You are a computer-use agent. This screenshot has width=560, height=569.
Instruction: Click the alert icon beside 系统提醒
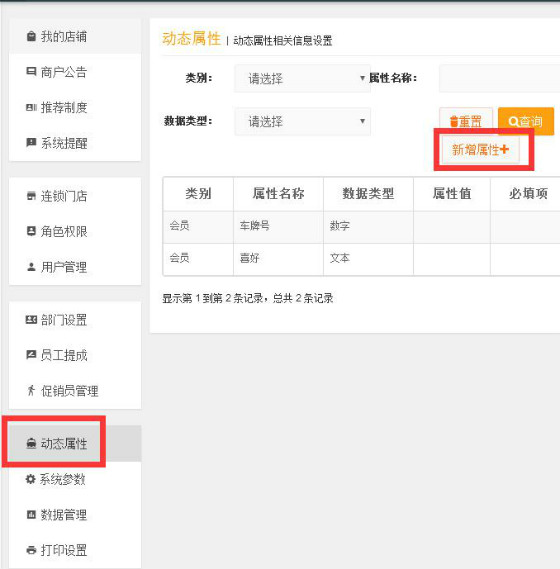point(31,142)
